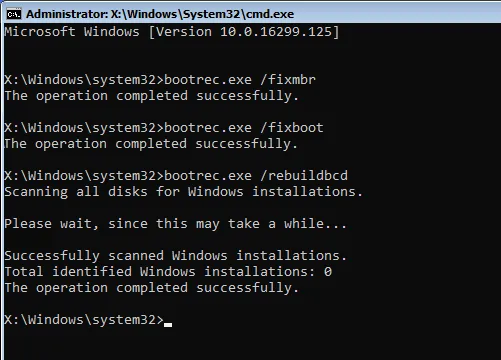
Task: Click the first 'operation completed successfully' message
Action: 151,96
